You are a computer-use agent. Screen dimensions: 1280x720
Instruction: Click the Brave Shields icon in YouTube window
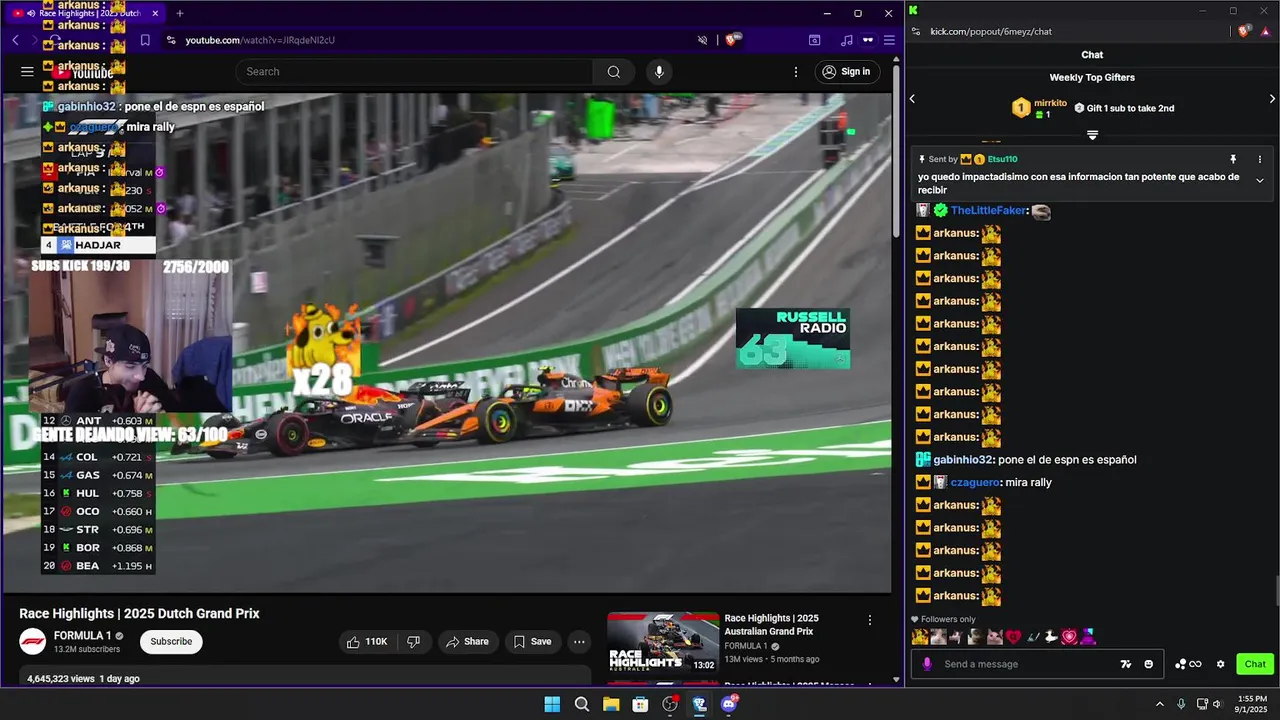point(733,40)
